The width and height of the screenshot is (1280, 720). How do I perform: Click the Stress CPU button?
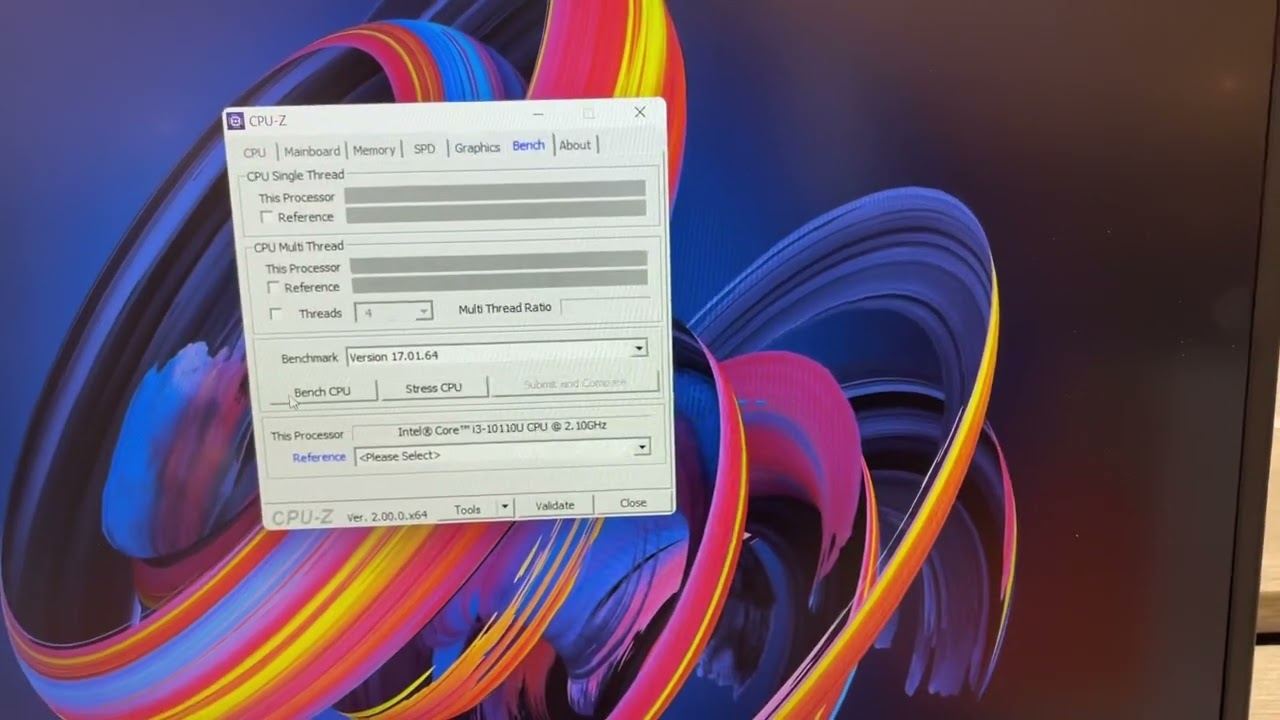click(434, 387)
